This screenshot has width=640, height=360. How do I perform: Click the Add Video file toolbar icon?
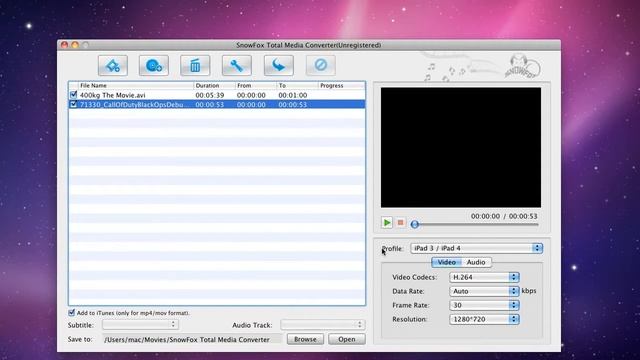pos(113,65)
